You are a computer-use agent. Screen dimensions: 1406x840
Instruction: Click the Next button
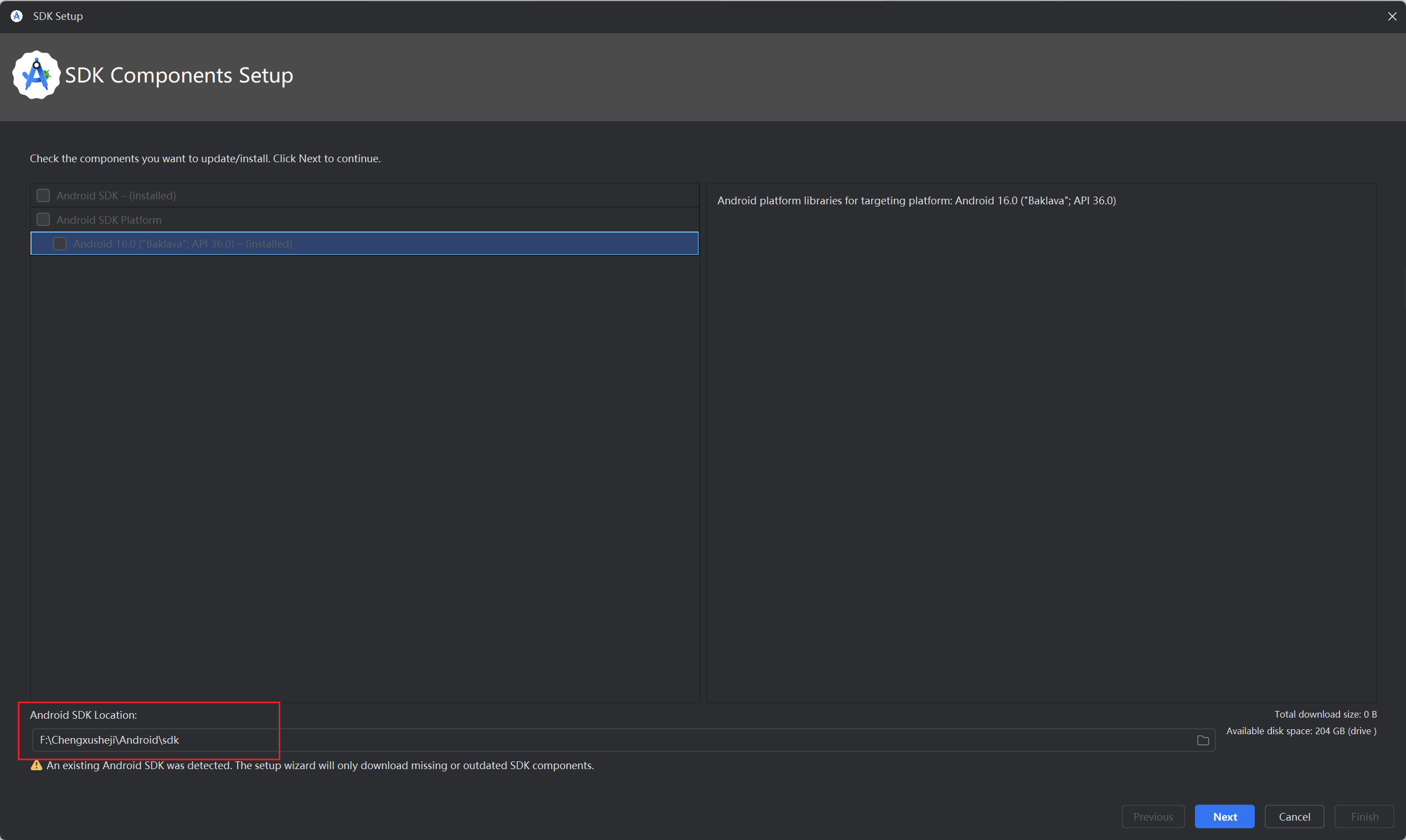click(x=1224, y=817)
